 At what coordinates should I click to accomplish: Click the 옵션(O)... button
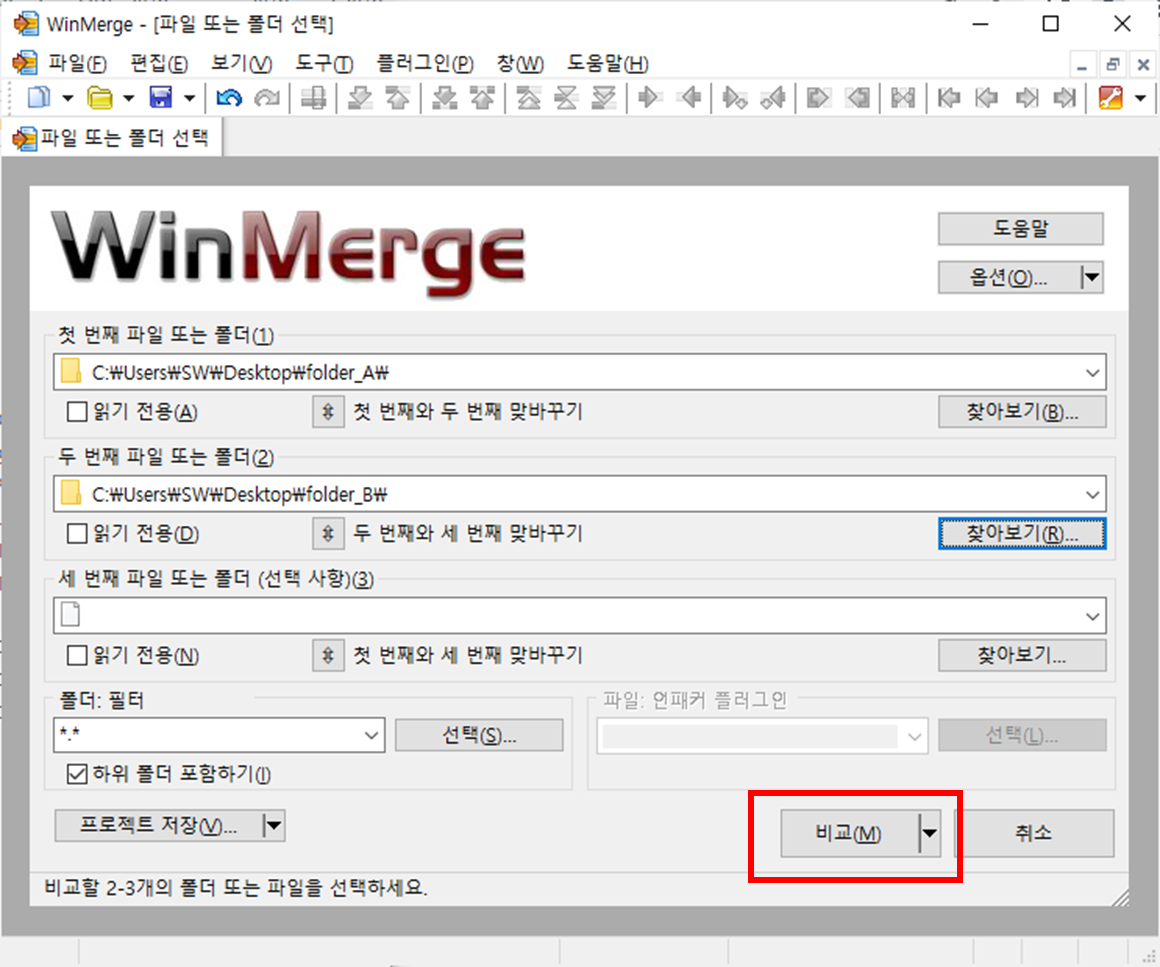[1008, 277]
